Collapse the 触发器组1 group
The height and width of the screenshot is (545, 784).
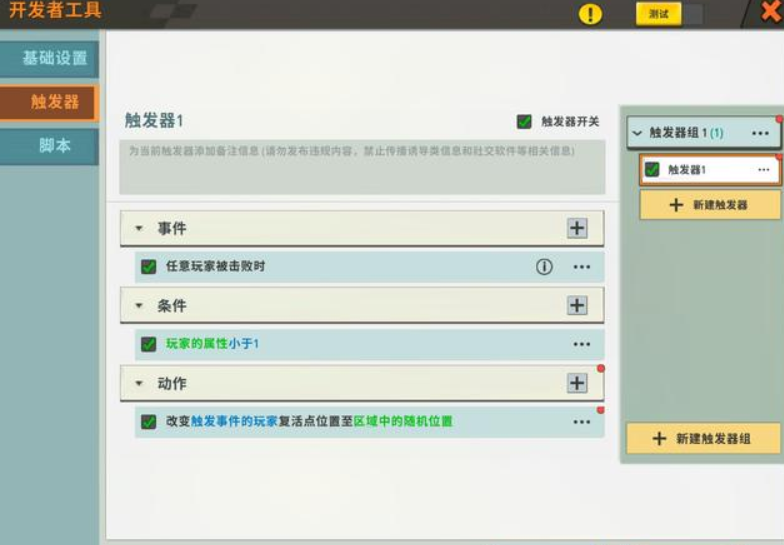[637, 133]
